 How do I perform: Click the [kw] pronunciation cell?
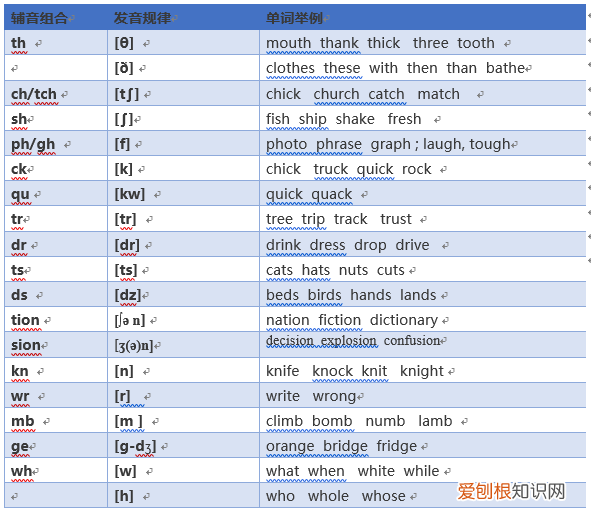[184, 194]
